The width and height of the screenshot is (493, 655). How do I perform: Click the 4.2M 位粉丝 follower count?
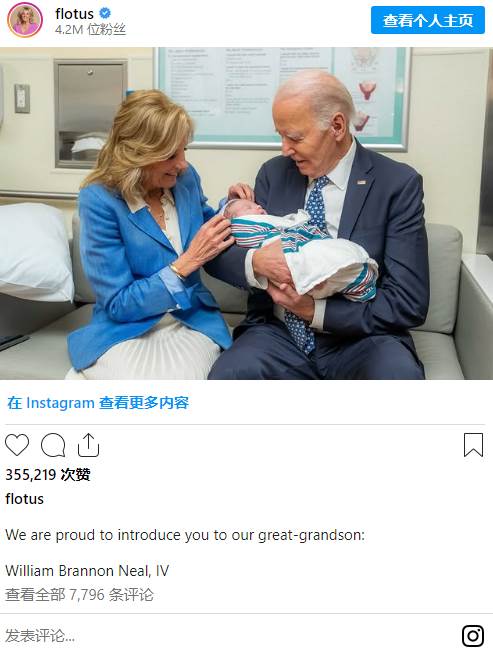[90, 29]
